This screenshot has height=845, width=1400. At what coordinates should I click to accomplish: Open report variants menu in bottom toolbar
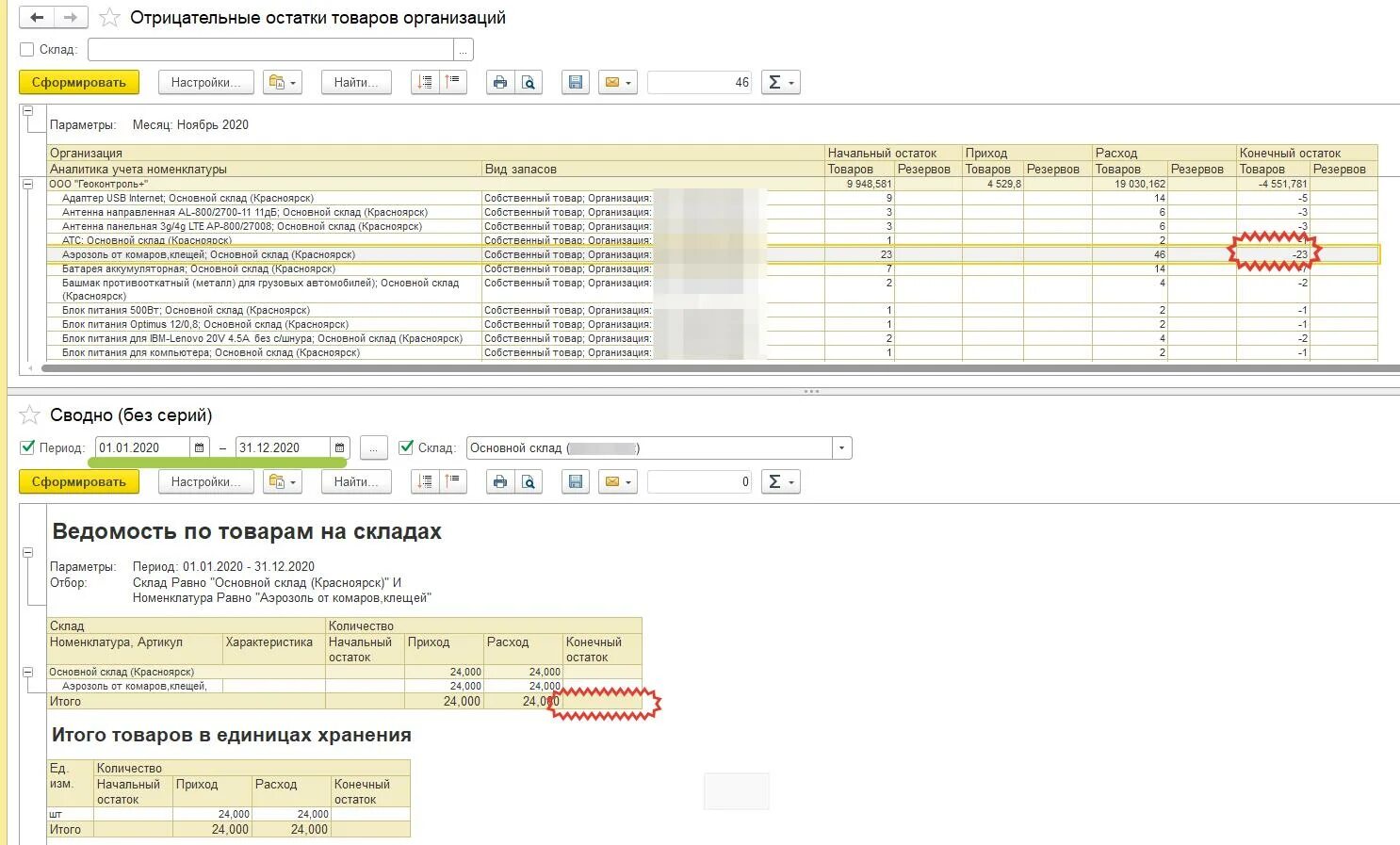point(283,481)
